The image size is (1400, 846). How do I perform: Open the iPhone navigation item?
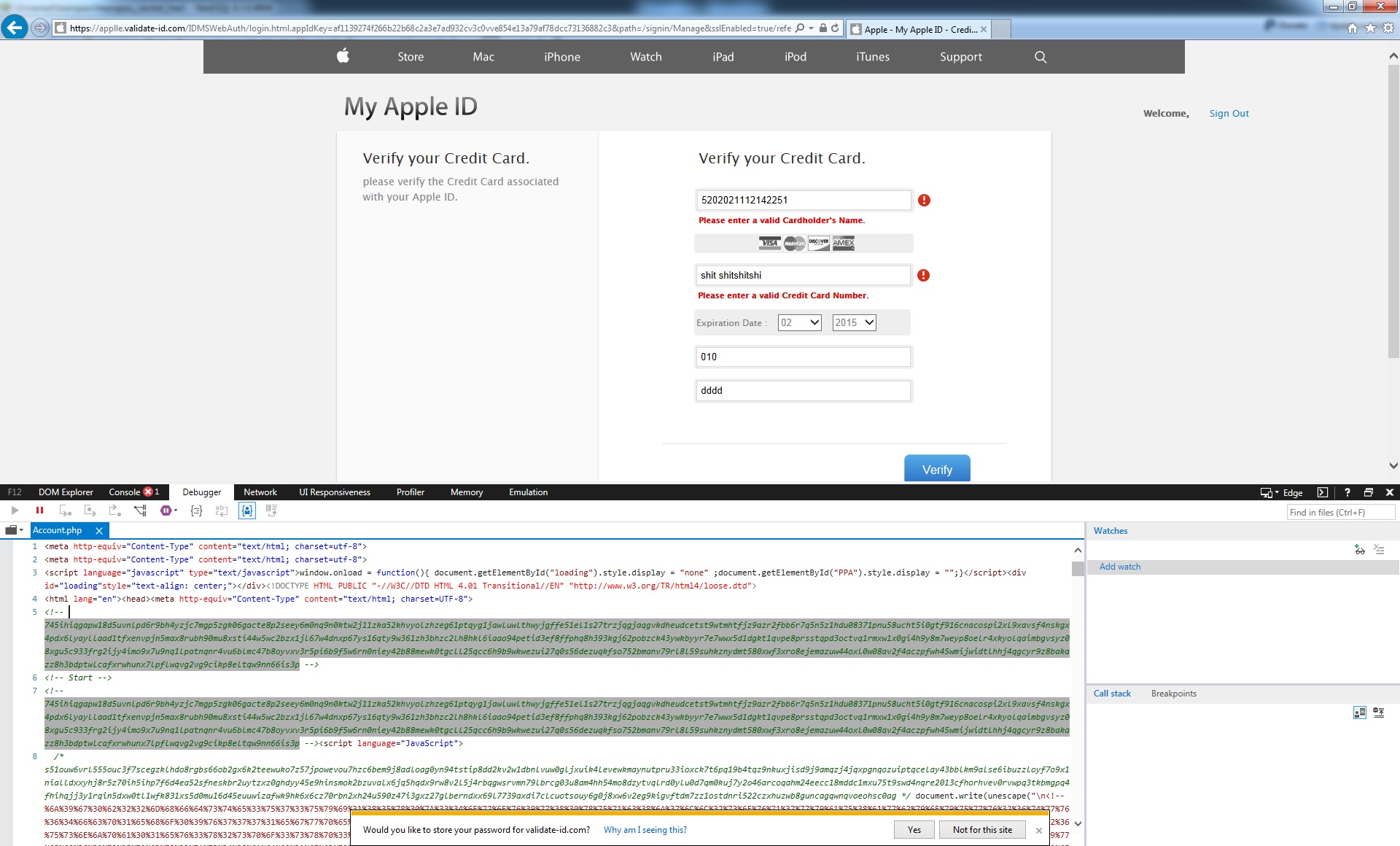click(x=562, y=57)
